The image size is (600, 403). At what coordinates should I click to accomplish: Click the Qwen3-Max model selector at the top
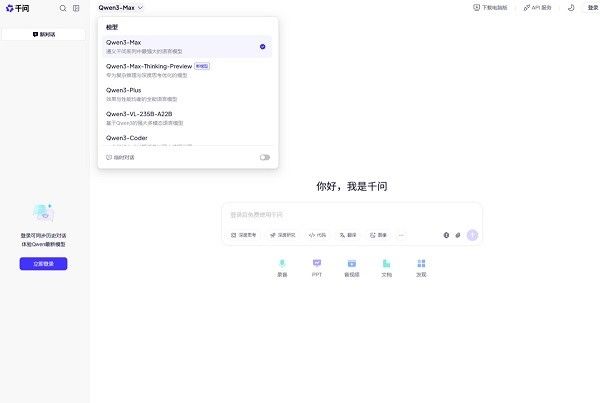pos(120,8)
